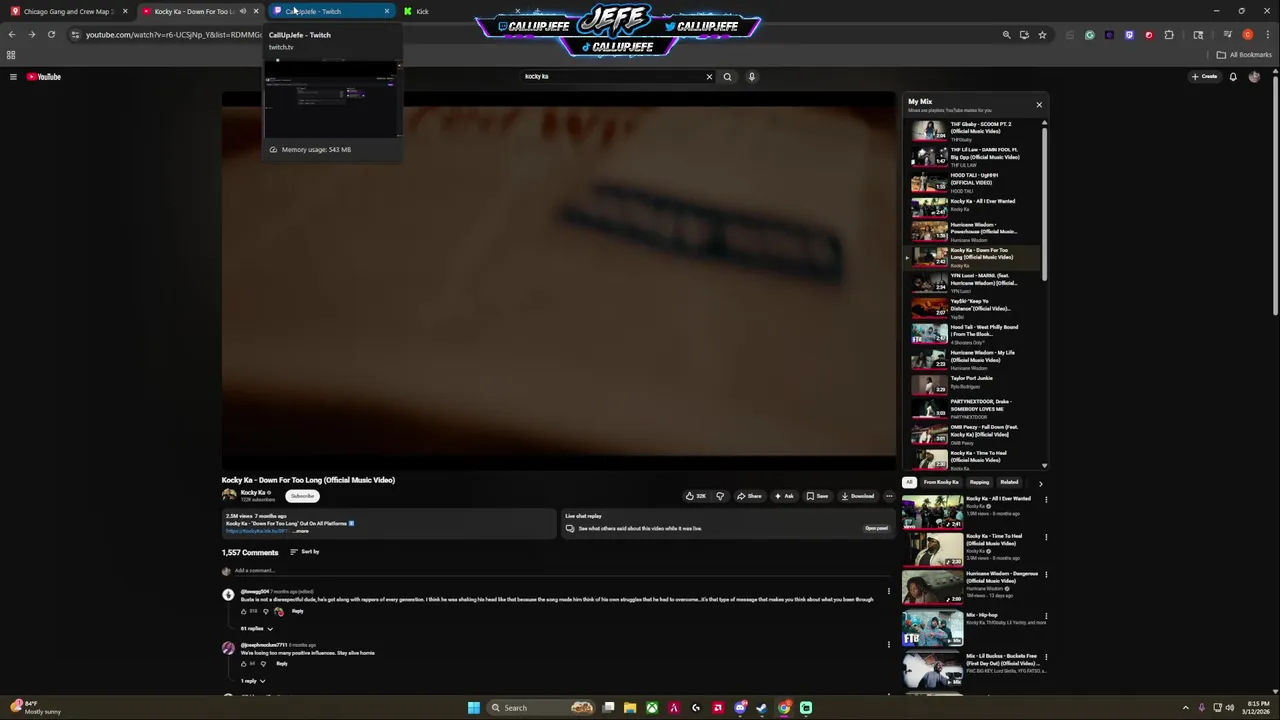Select the 'From Kocky Ka' filter chip
Viewport: 1280px width, 720px height.
941,483
